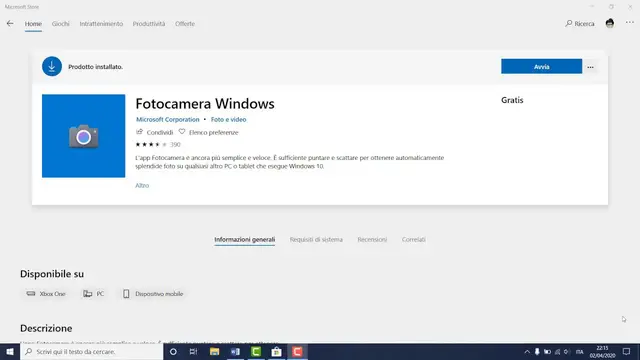Open the network tray icon
Image resolution: width=640 pixels, height=360 pixels.
[558, 352]
